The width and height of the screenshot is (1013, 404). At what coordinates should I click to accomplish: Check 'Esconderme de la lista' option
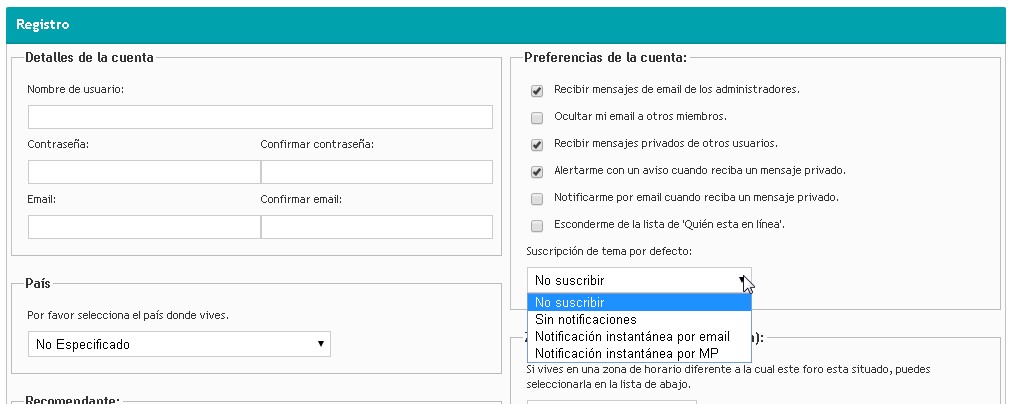(x=537, y=225)
